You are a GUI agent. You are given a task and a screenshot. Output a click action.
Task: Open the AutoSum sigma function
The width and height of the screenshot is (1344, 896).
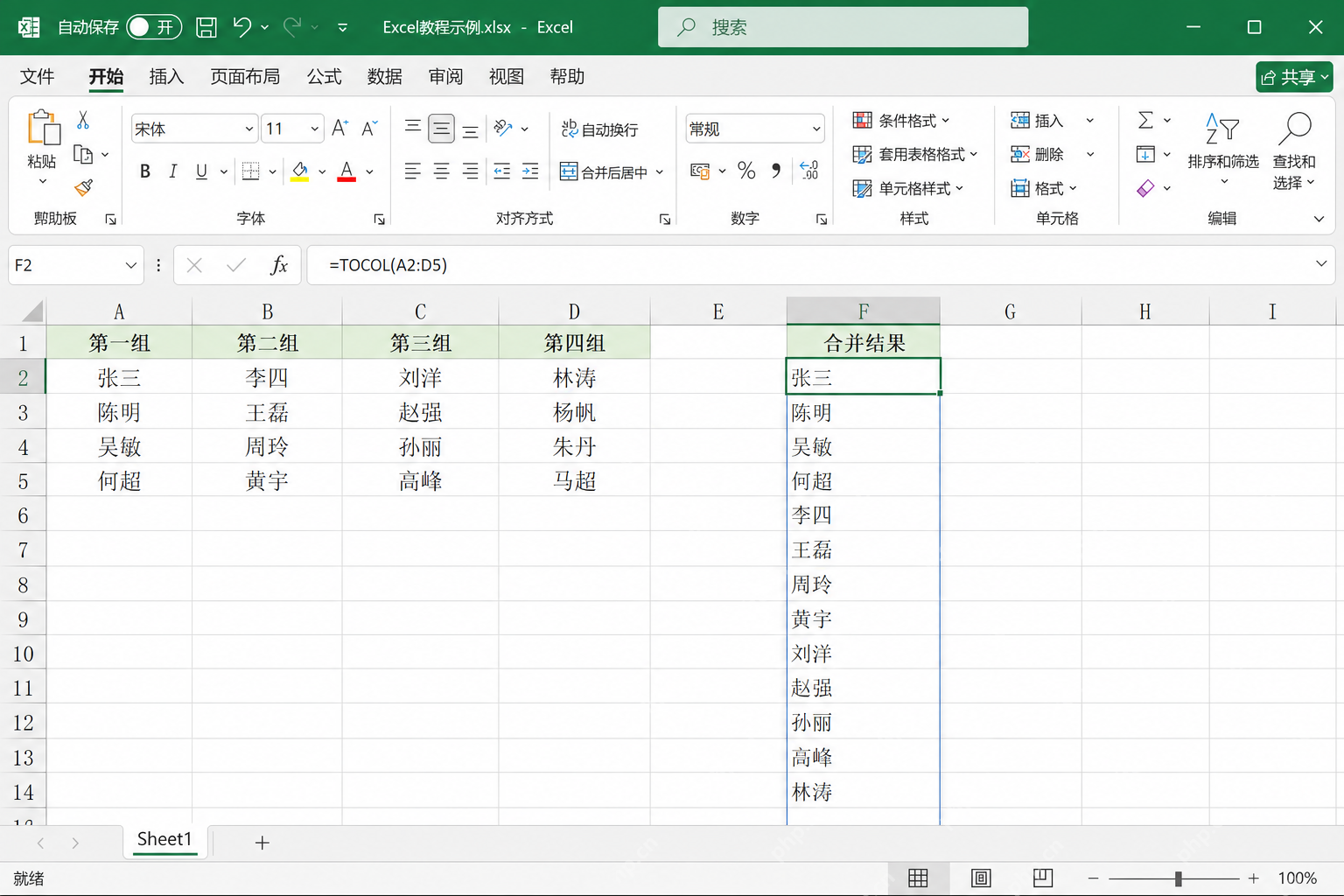[x=1145, y=120]
